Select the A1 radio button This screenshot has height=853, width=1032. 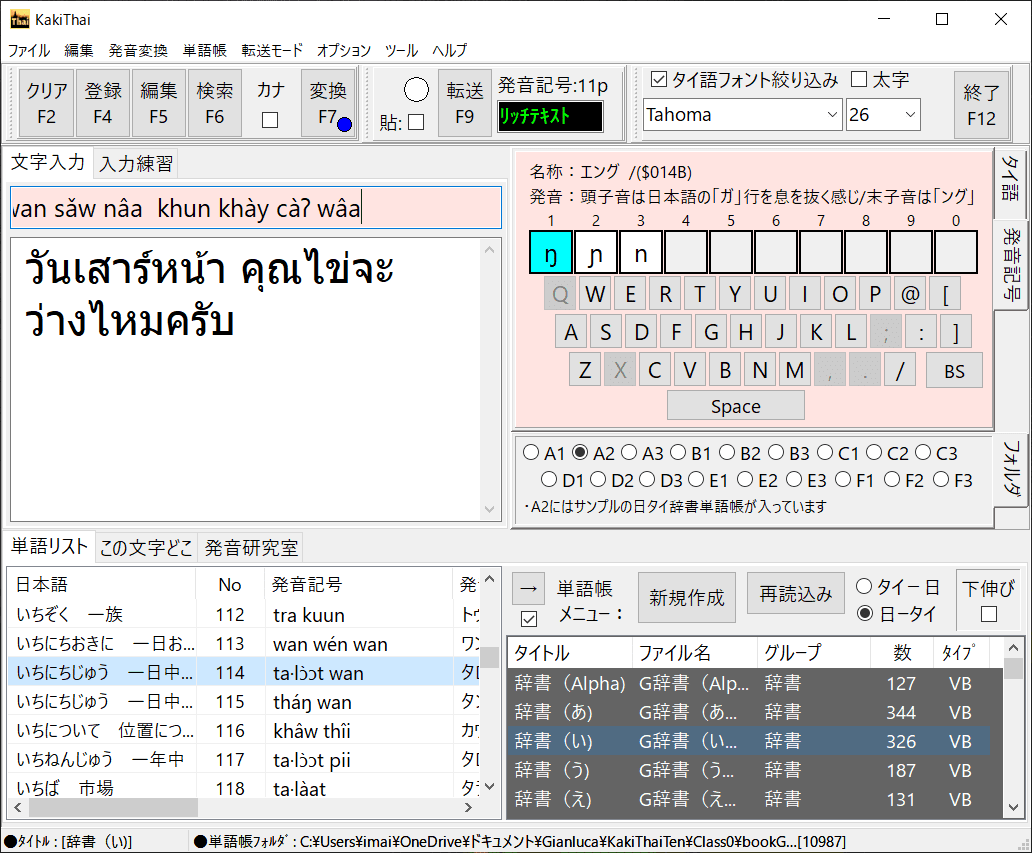[531, 453]
